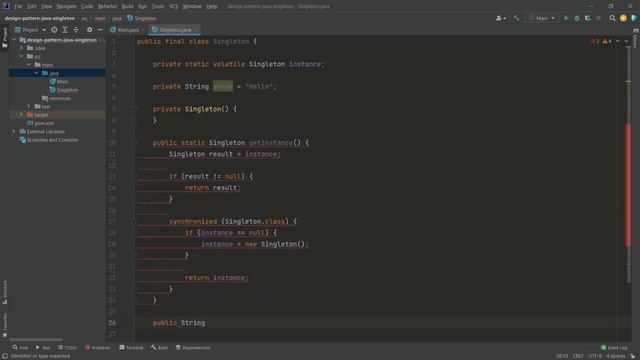Viewport: 640px width, 360px height.
Task: Hide the Project tool window with the minus icon
Action: coord(100,30)
